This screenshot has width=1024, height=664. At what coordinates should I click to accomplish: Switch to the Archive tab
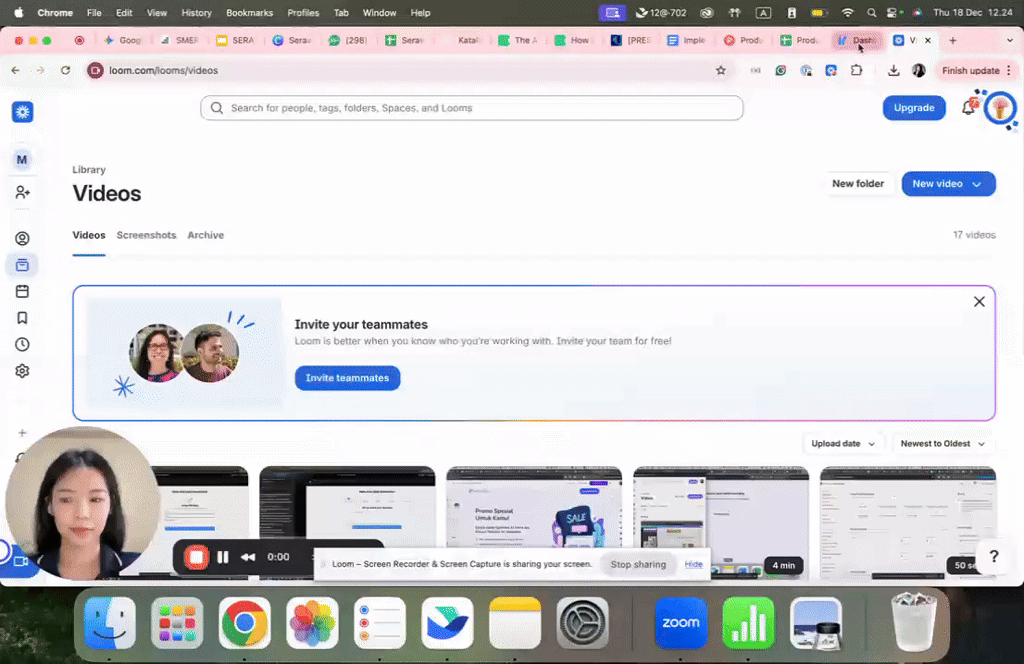pyautogui.click(x=205, y=236)
